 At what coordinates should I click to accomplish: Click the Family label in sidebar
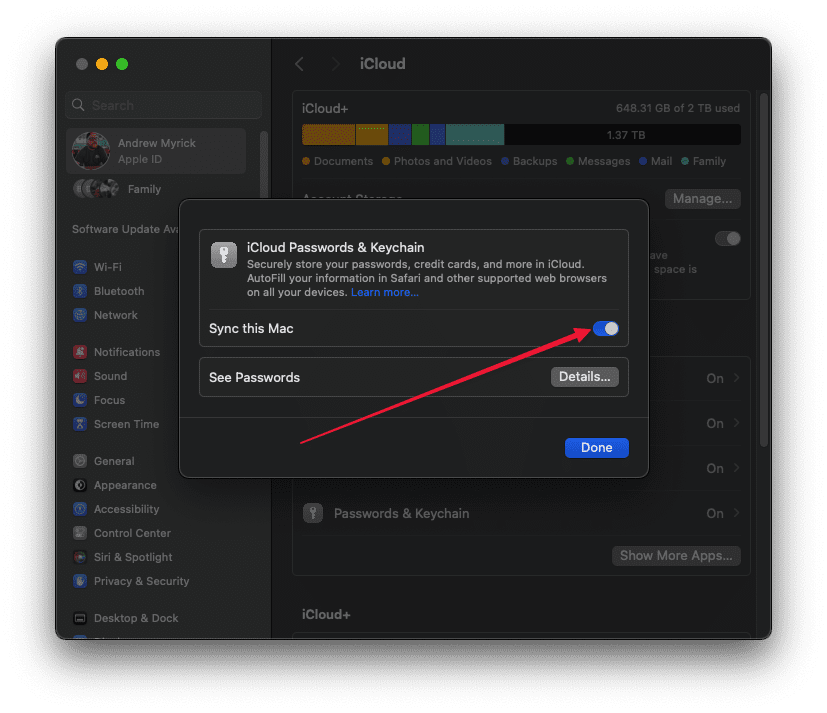click(145, 189)
